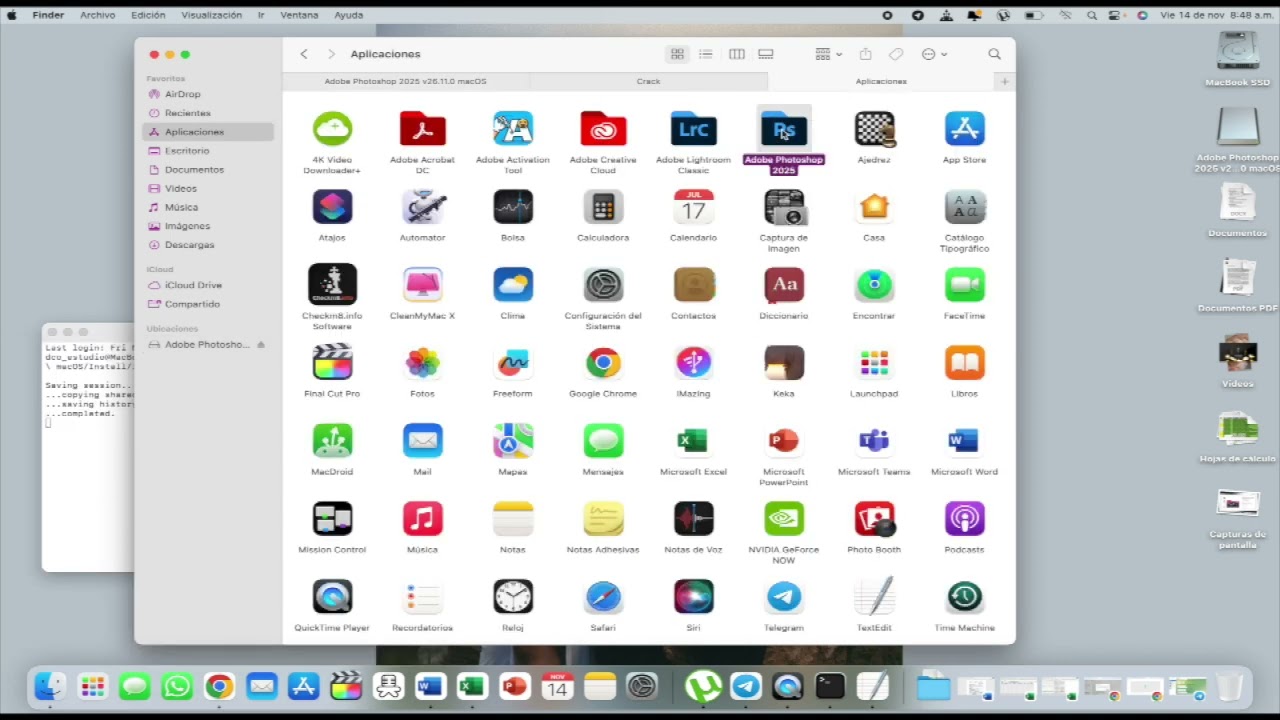Open Terminal from the Dock
The height and width of the screenshot is (720, 1280).
tap(830, 686)
